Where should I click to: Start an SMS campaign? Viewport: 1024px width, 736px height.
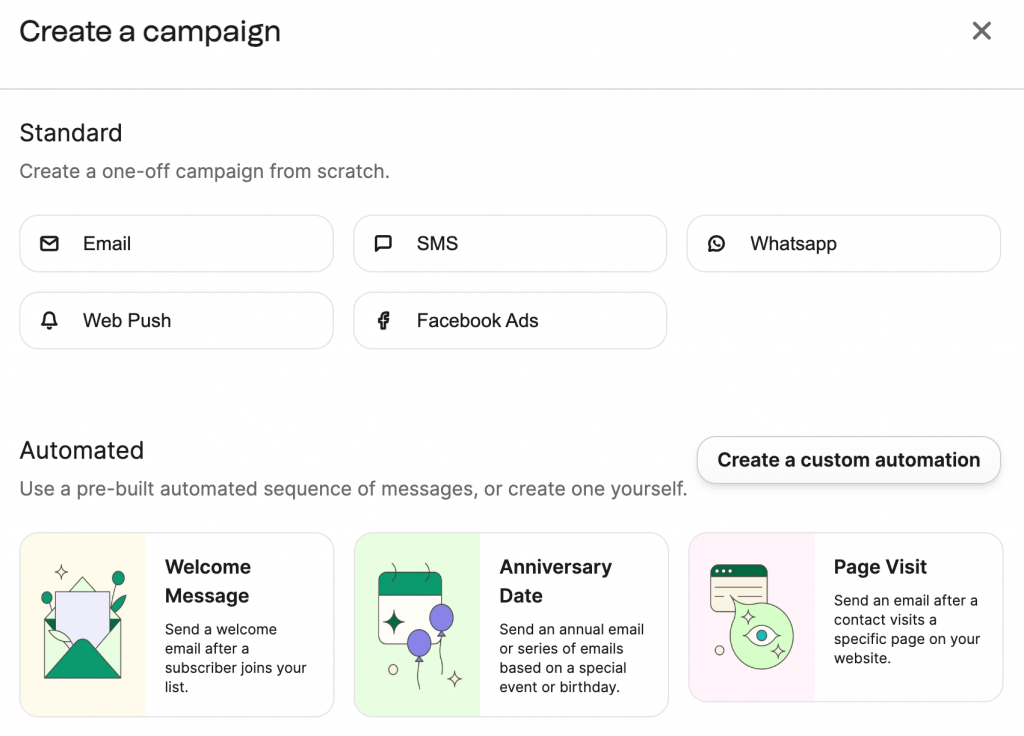tap(510, 243)
